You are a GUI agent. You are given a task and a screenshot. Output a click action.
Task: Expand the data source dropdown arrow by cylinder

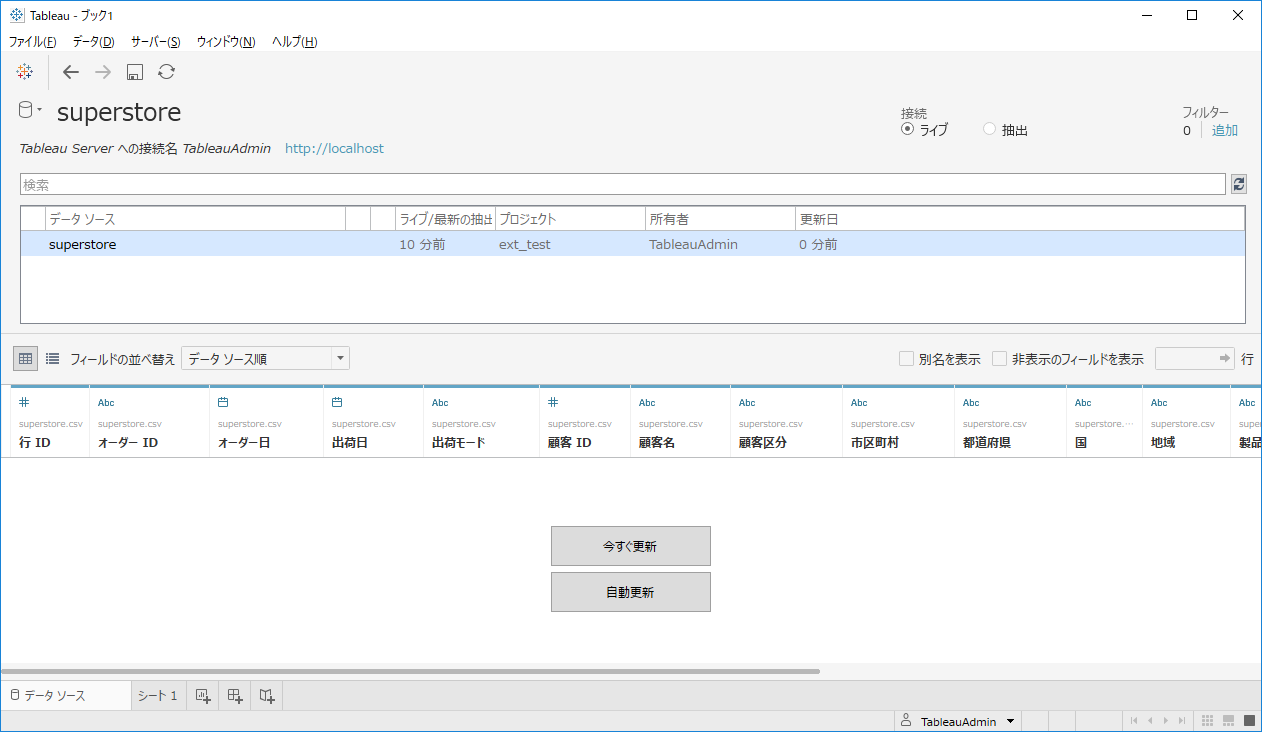40,109
